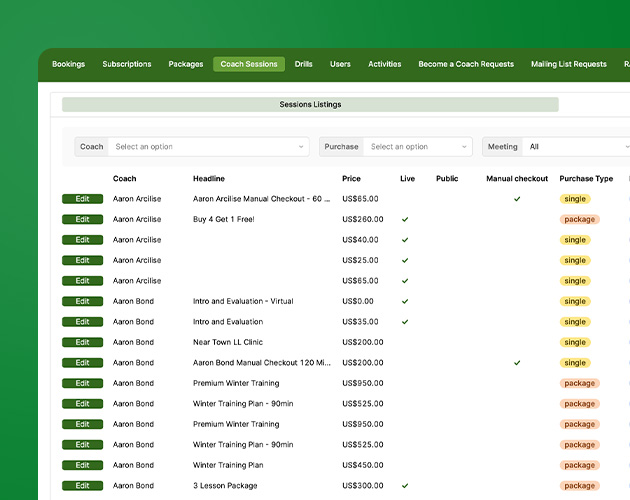The image size is (630, 500).
Task: Switch to the Bookings tab
Action: click(68, 64)
